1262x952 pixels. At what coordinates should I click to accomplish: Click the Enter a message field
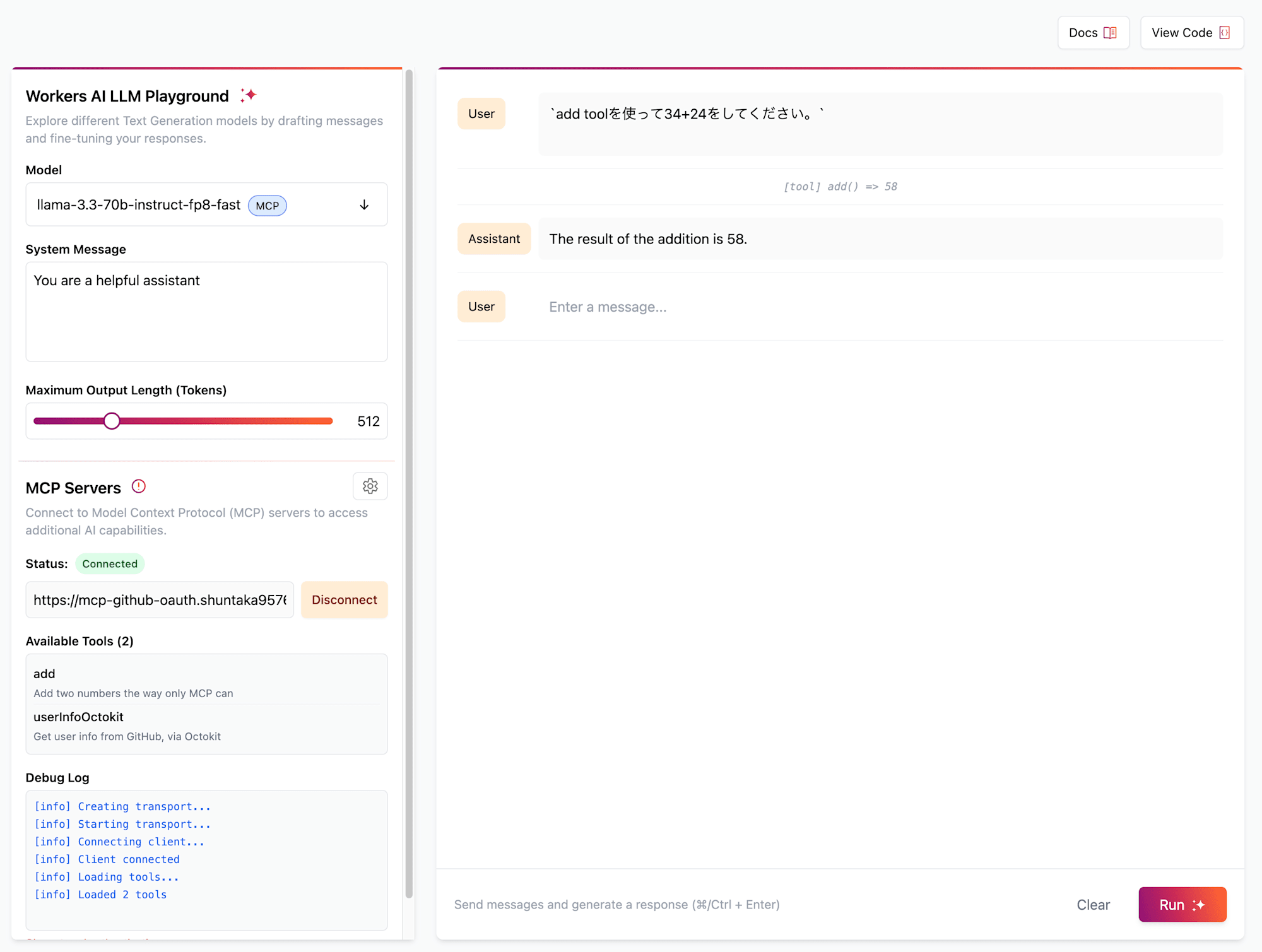point(880,307)
